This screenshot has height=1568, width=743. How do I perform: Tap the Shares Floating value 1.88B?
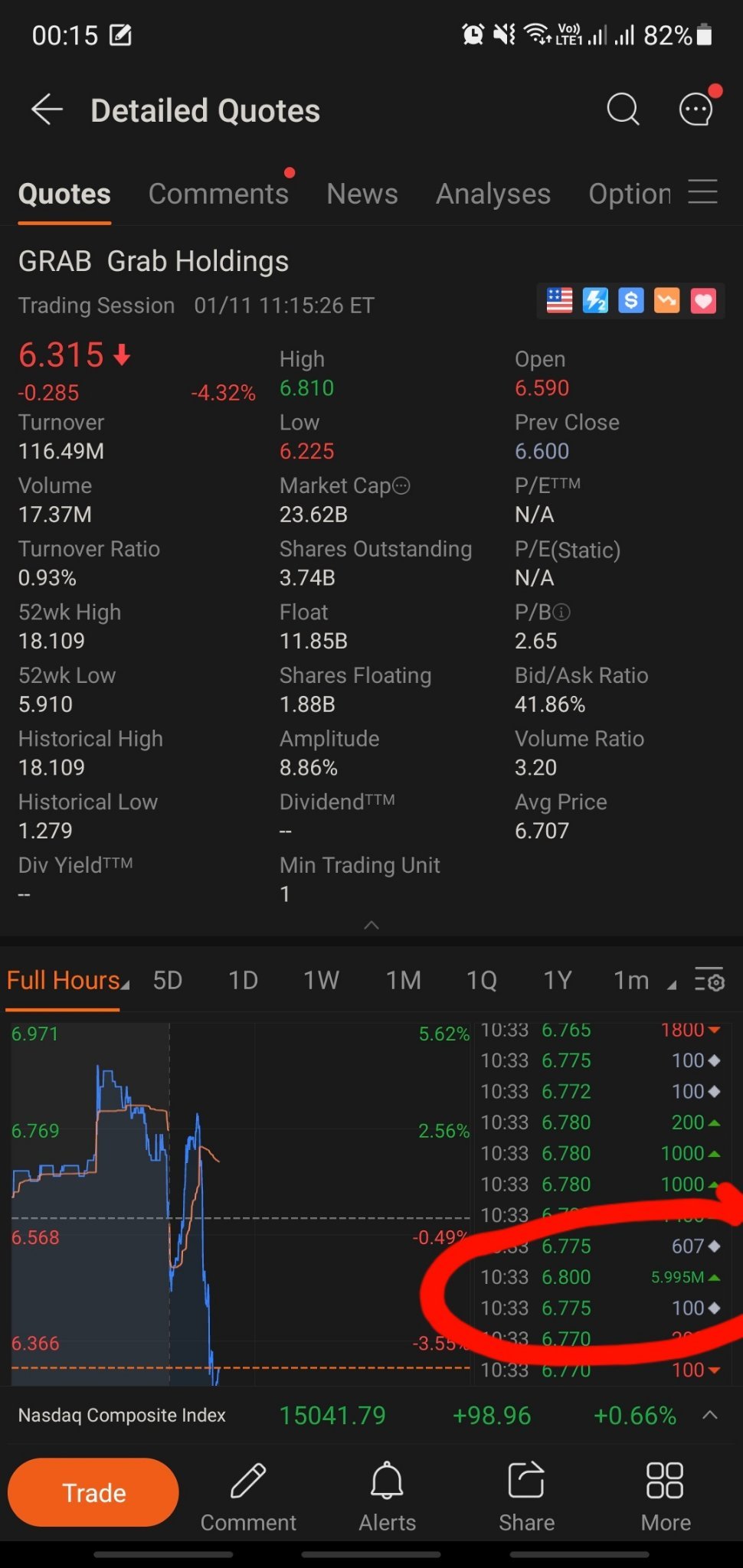307,704
